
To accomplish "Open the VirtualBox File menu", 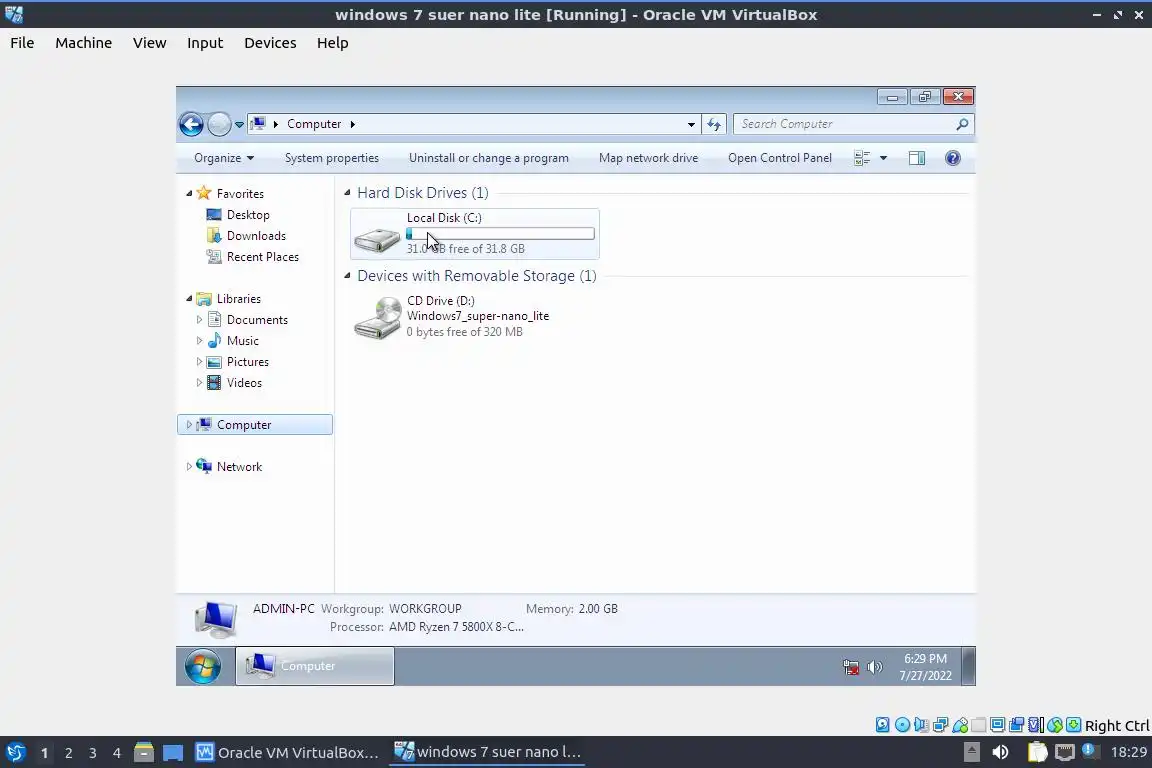I will pos(22,43).
